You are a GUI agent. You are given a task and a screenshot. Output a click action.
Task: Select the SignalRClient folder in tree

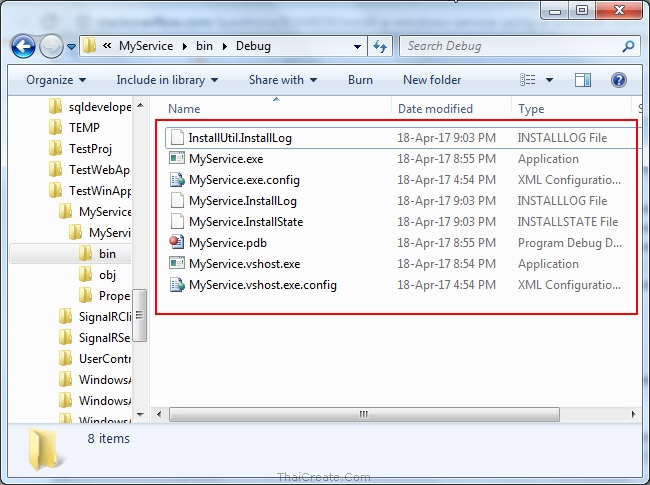(x=95, y=317)
